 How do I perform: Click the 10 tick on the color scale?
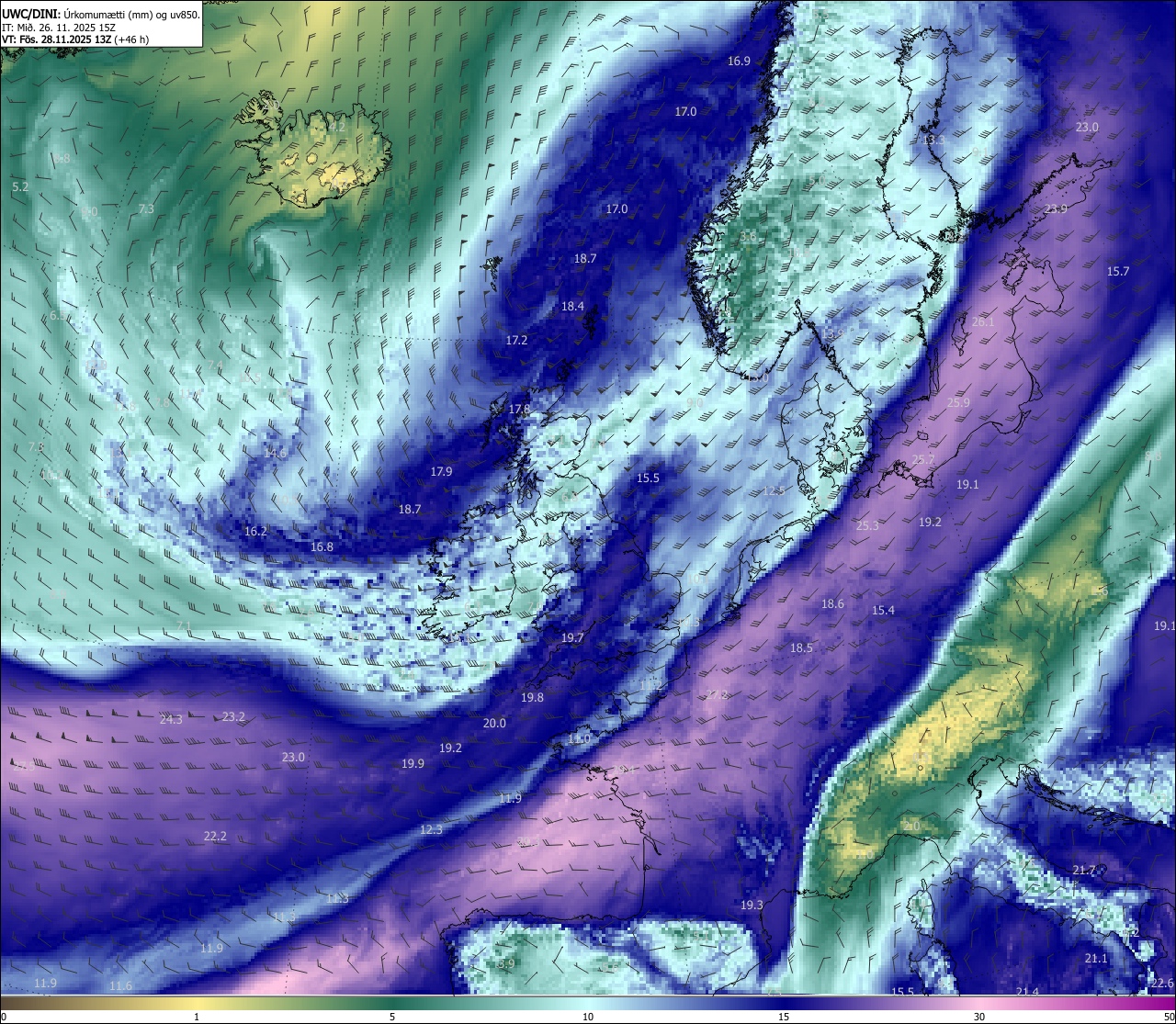point(587,1016)
